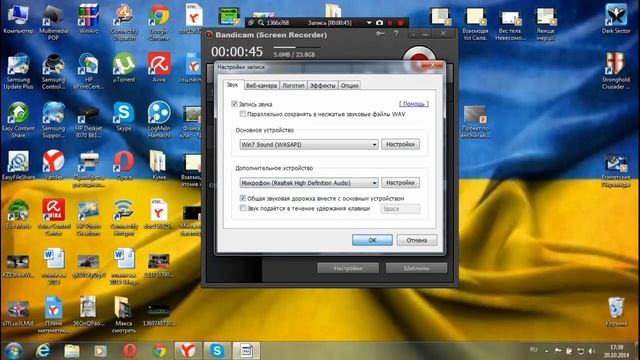This screenshot has width=640, height=360.
Task: Click Настройки next to the microphone device
Action: [x=400, y=182]
